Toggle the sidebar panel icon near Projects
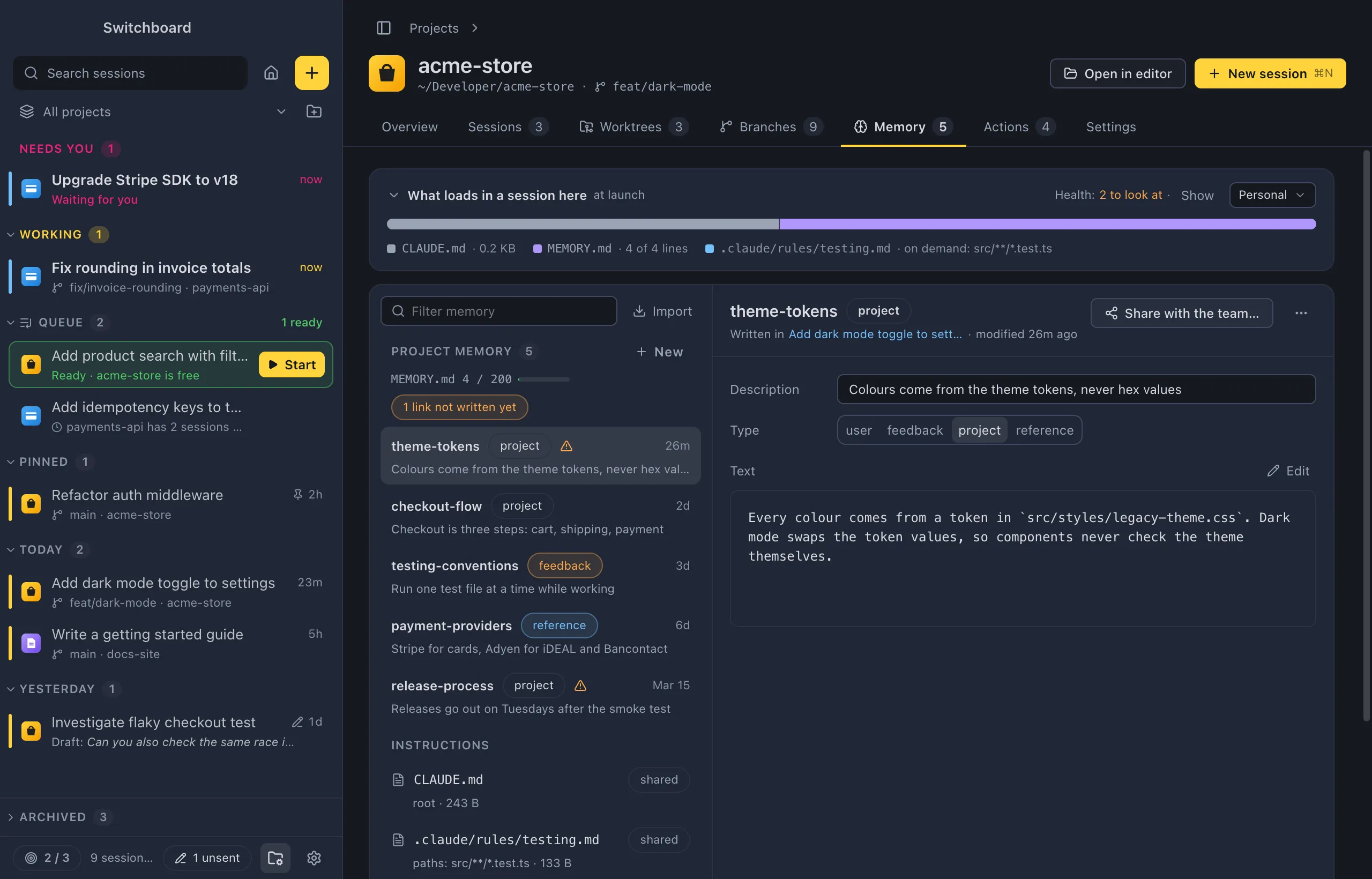 384,28
